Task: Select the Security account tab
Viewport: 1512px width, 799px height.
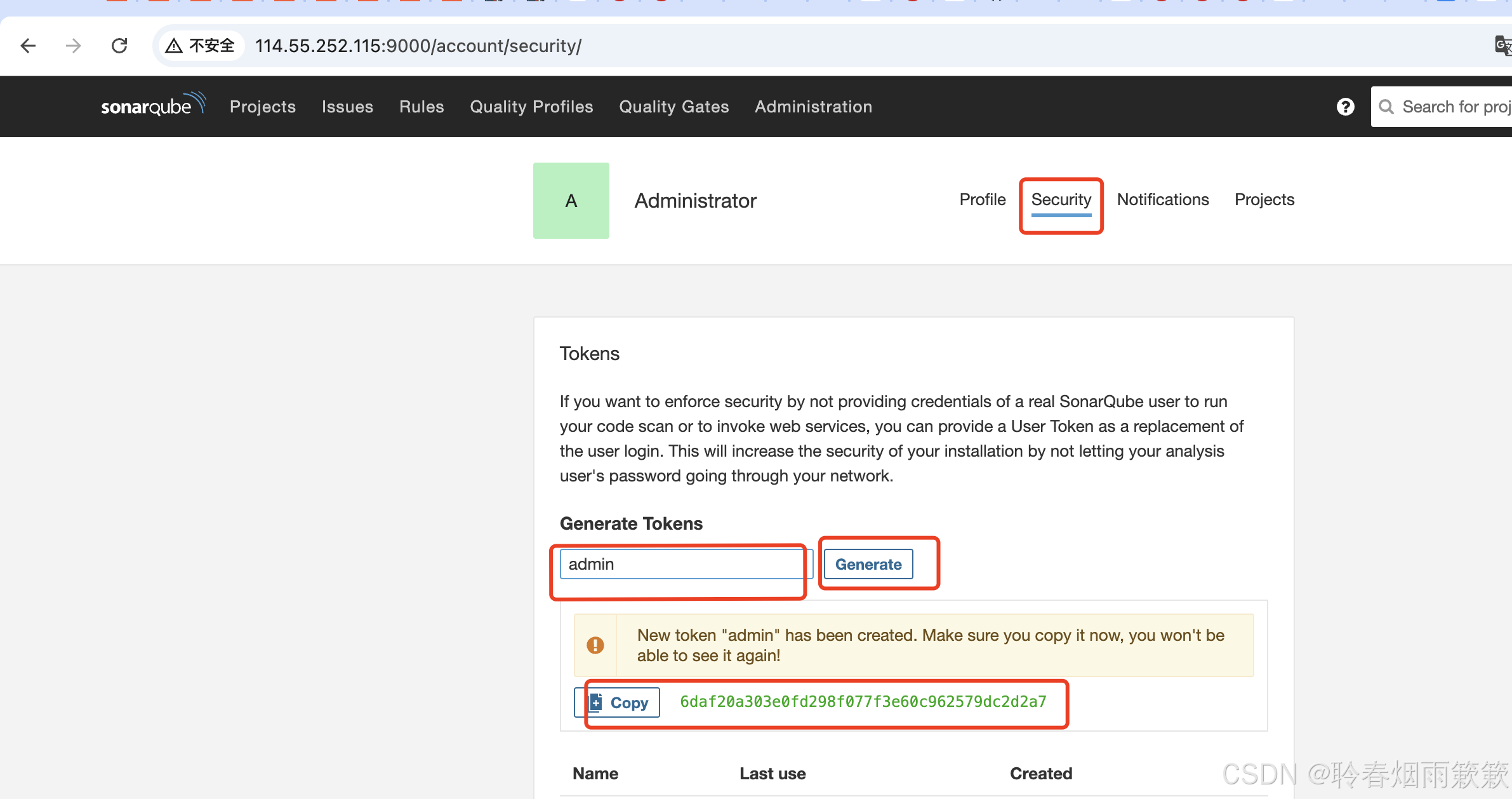Action: 1061,199
